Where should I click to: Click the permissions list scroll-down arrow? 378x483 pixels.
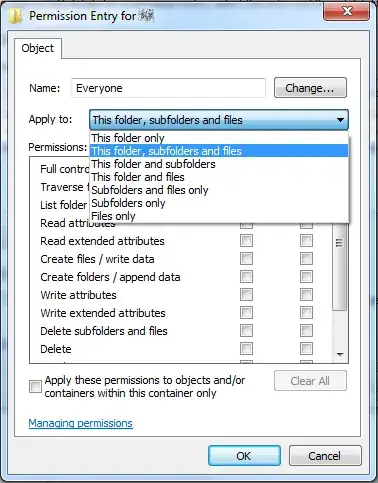(x=340, y=355)
